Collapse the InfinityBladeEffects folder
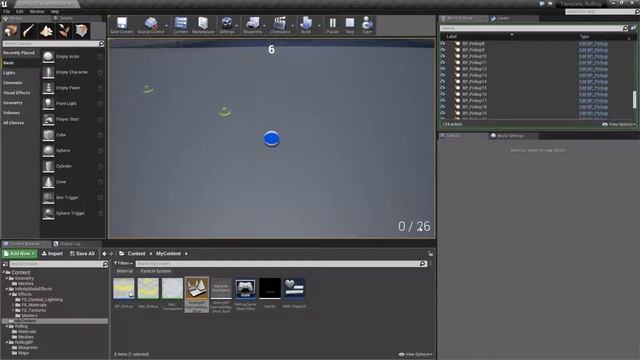640x360 pixels. click(7, 289)
